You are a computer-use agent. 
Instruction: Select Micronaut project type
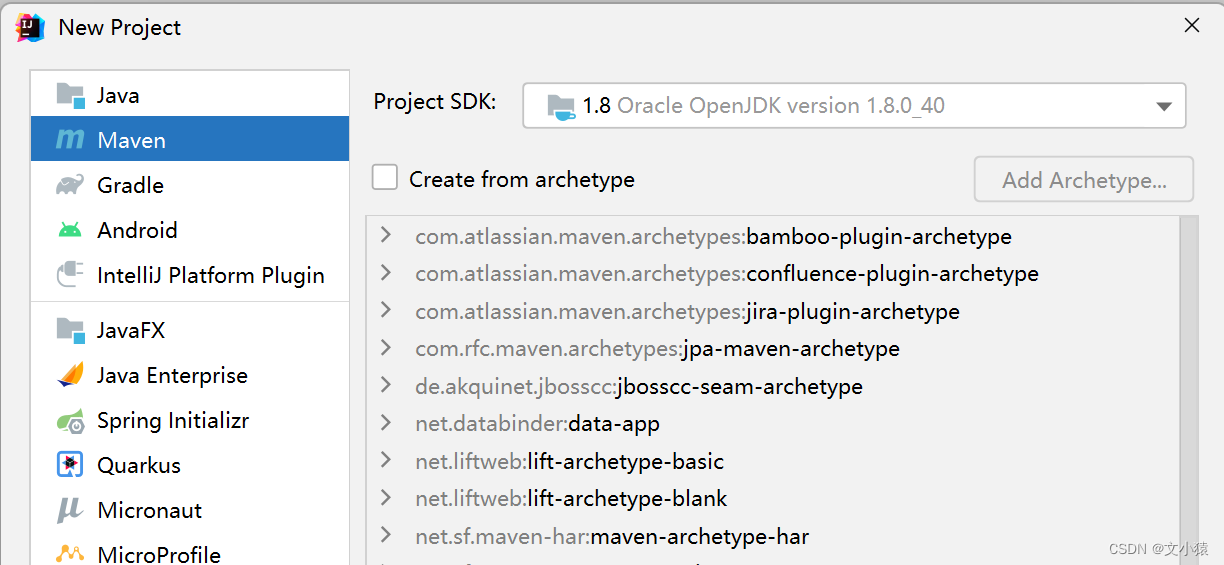click(x=190, y=510)
